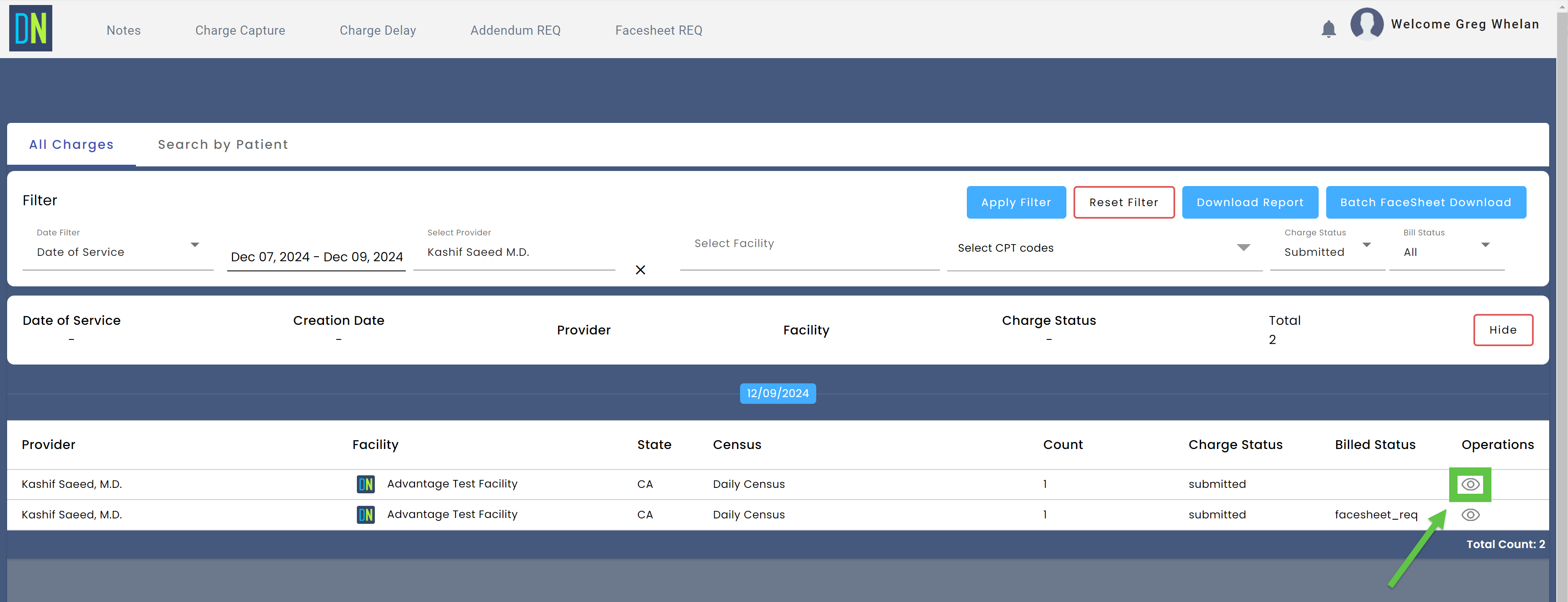Switch to the Search by Patient tab
1568x602 pixels.
click(223, 144)
